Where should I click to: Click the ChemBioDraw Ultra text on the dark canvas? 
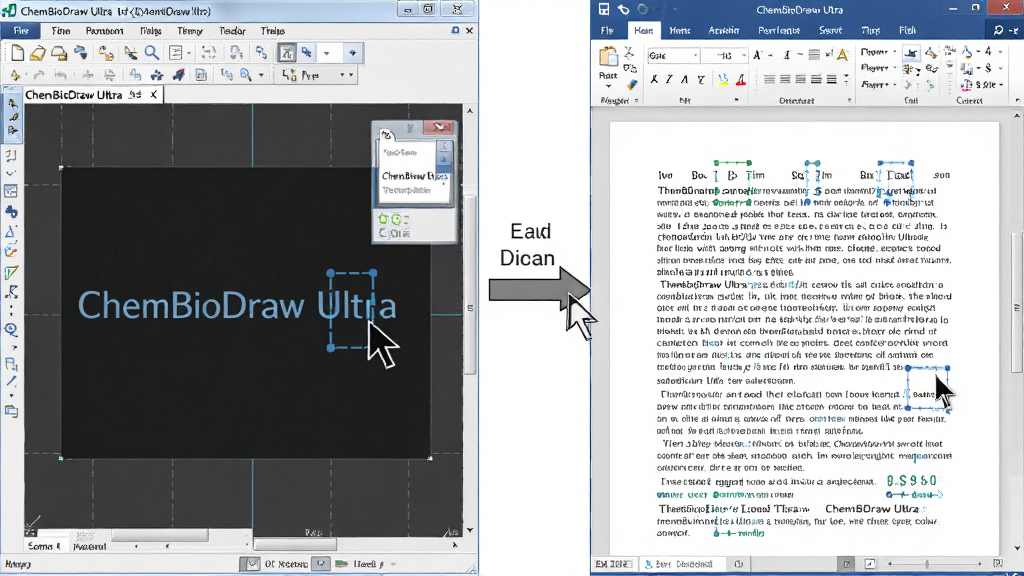pos(237,305)
